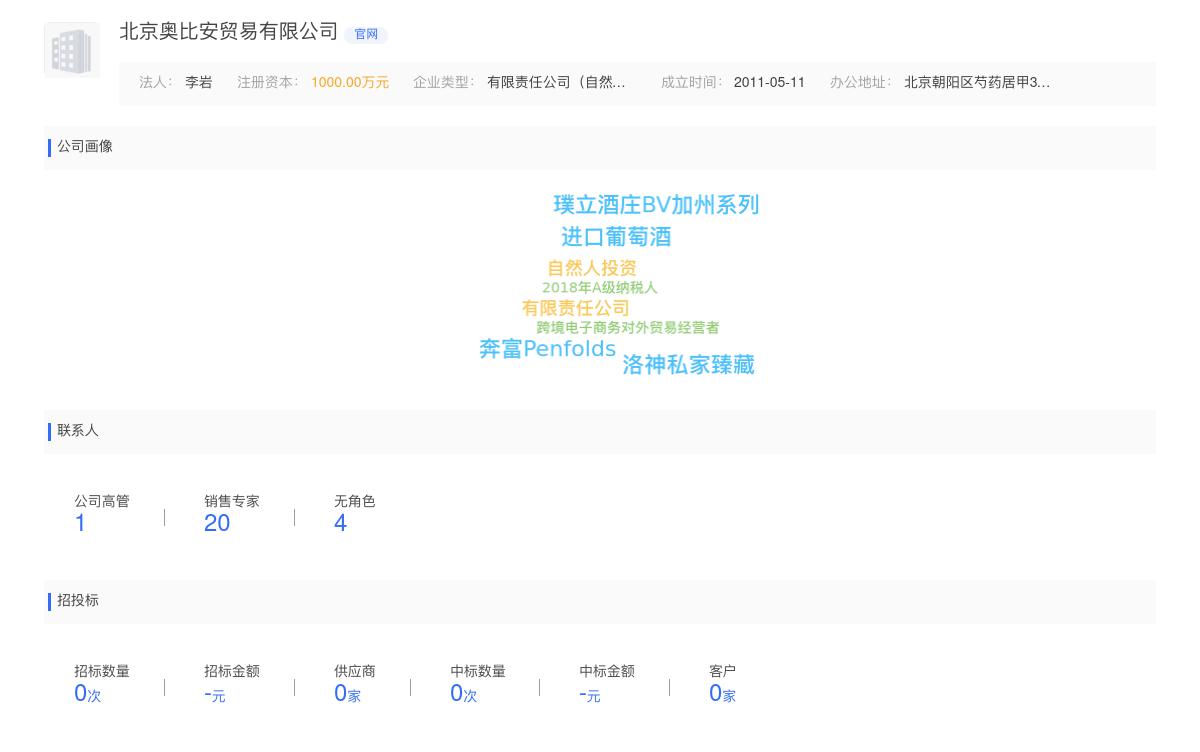Select word cloud tag 洛神私家臻藏
This screenshot has height=752, width=1200.
(689, 365)
